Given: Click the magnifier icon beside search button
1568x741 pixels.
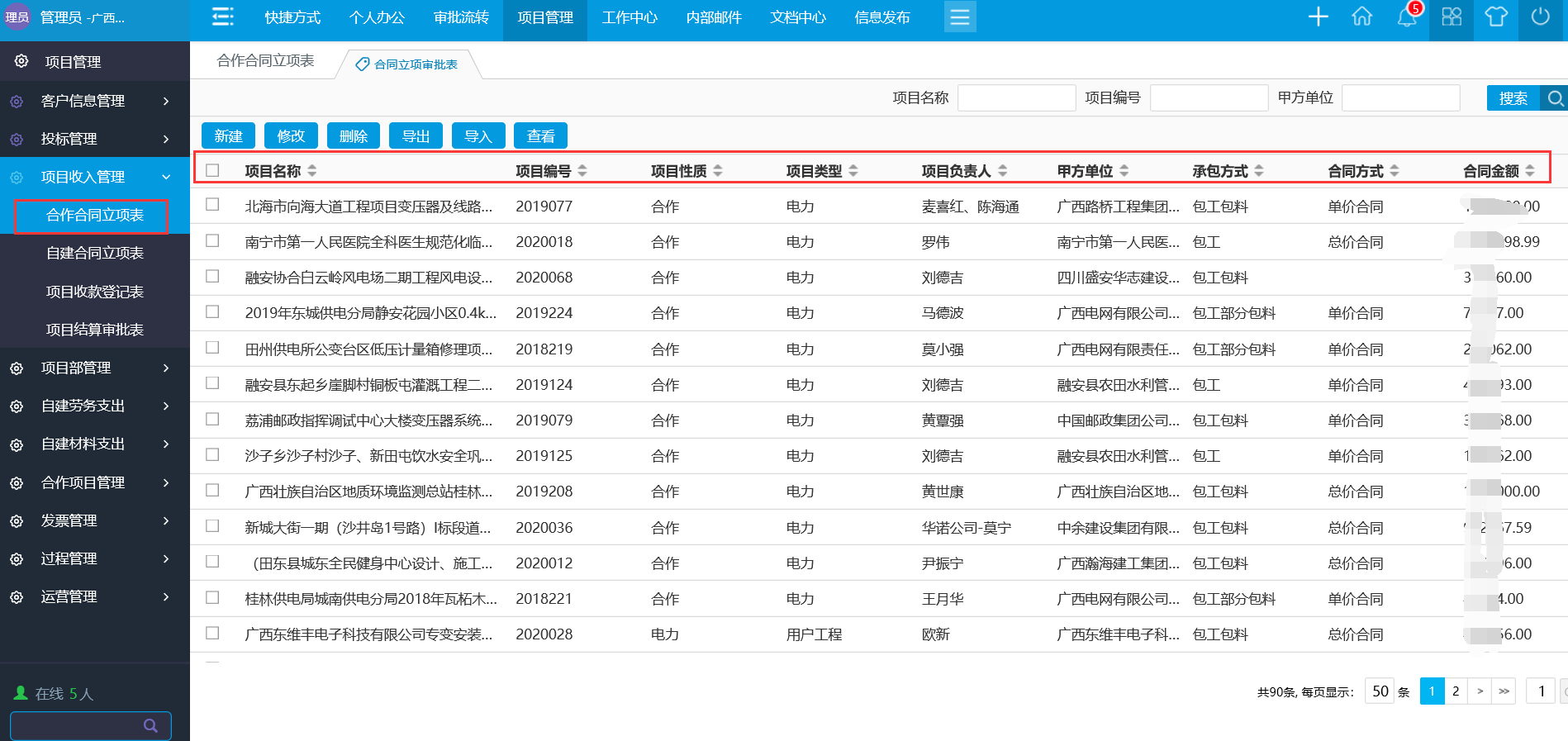Looking at the screenshot, I should click(1555, 98).
